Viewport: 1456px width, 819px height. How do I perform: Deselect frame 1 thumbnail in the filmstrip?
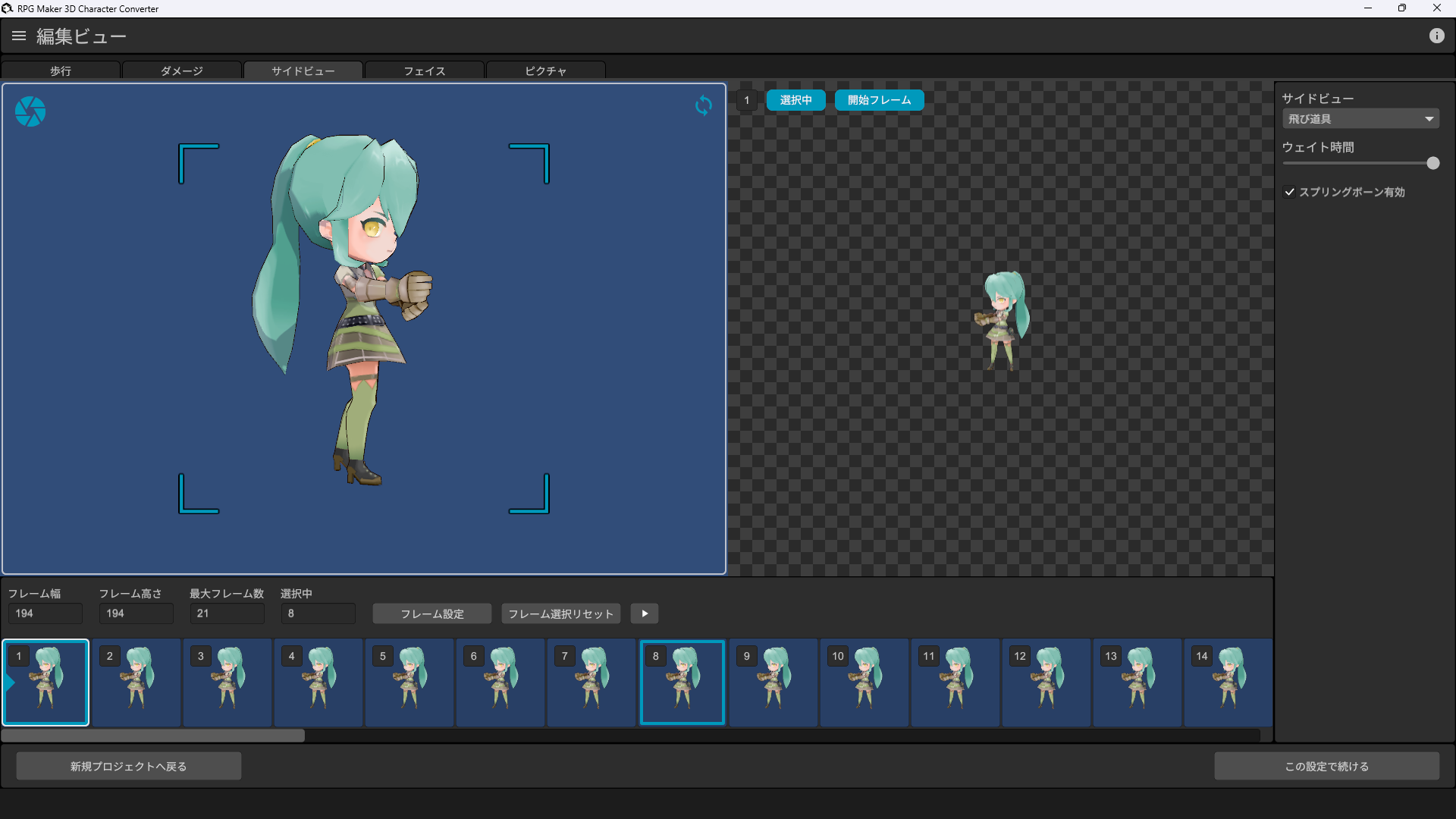coord(45,682)
